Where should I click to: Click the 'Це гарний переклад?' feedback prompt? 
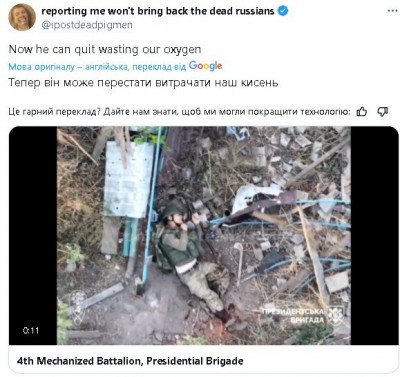pos(54,112)
